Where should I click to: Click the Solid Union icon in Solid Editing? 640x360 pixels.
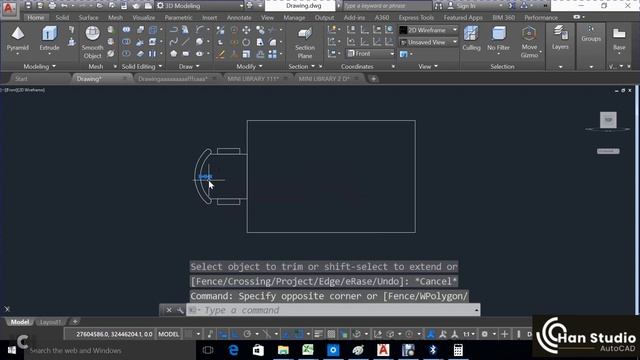(x=127, y=30)
